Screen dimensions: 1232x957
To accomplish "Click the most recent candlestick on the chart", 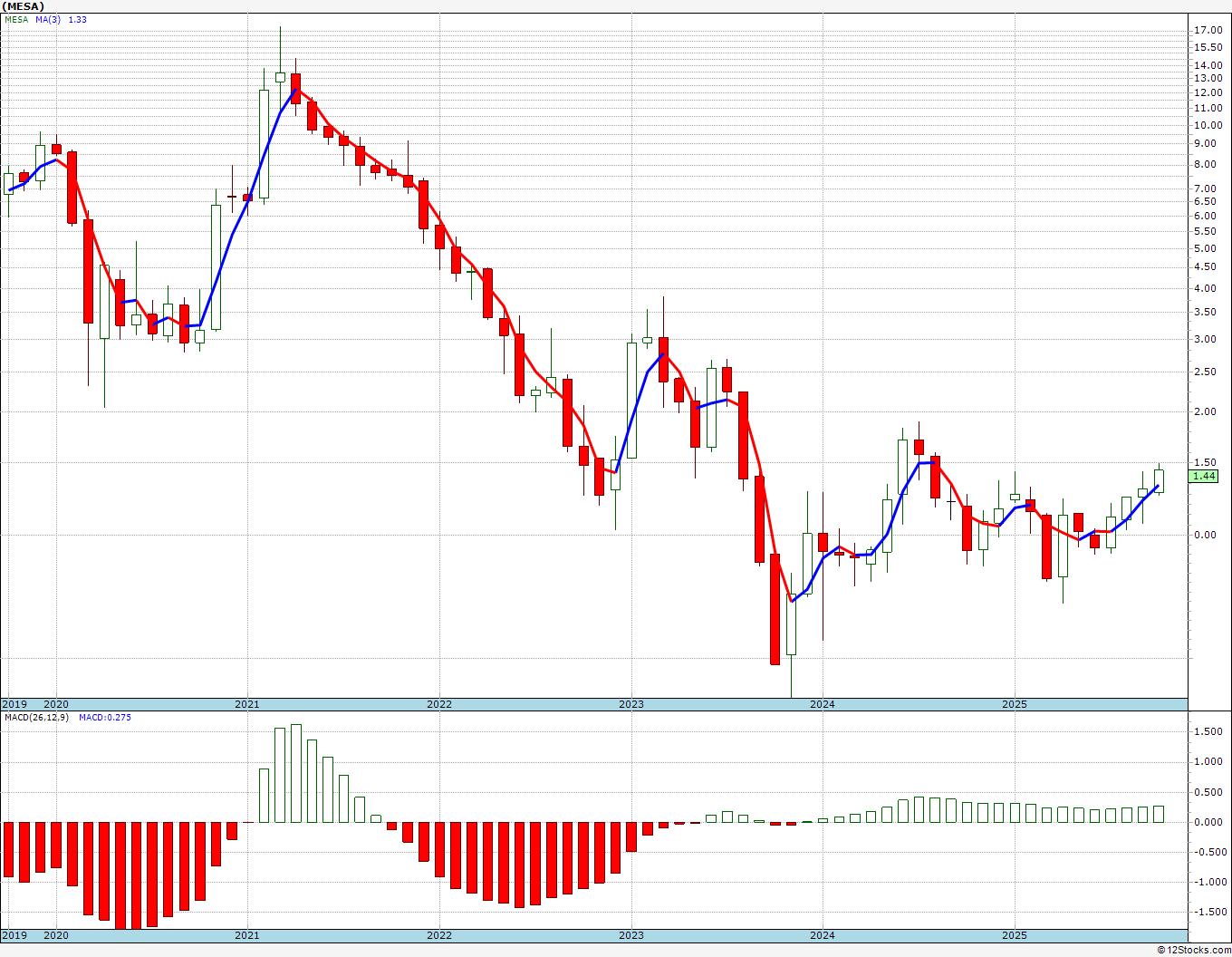I will point(1159,481).
